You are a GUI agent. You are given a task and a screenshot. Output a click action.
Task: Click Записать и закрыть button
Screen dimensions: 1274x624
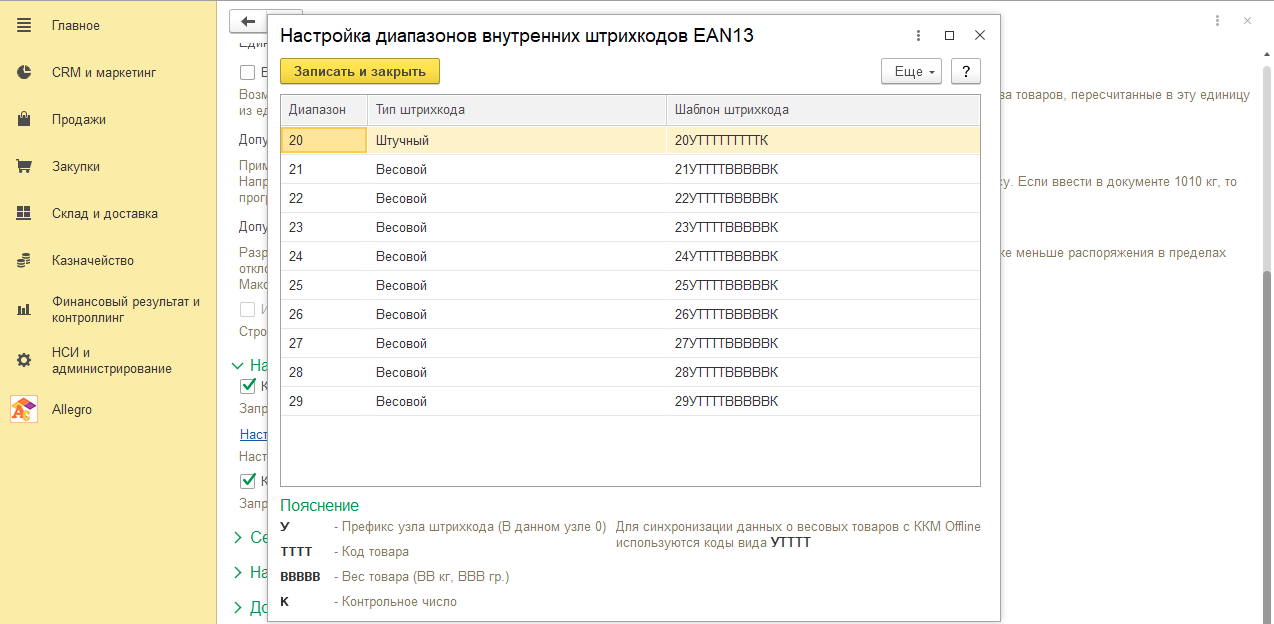click(x=360, y=71)
